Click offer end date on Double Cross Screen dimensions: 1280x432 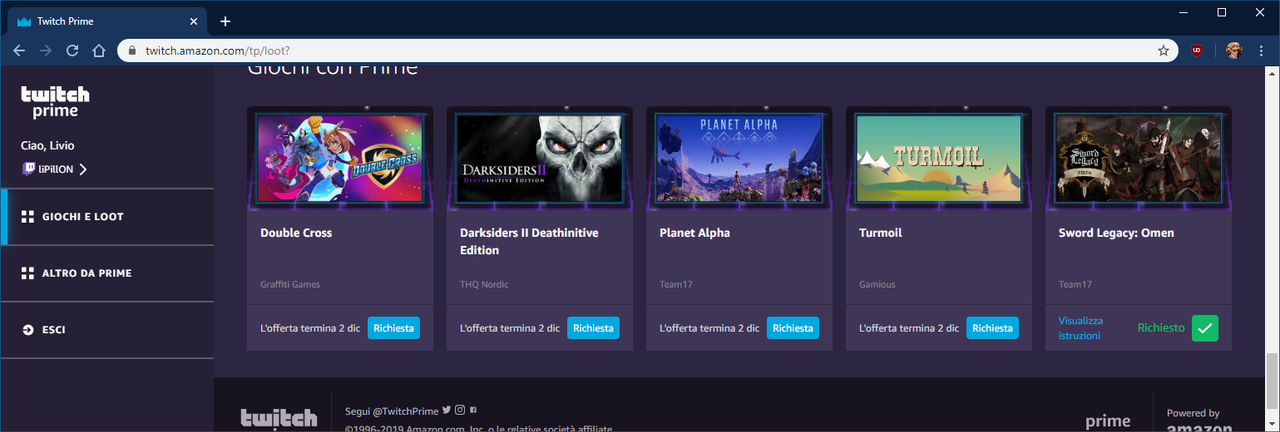[x=310, y=328]
